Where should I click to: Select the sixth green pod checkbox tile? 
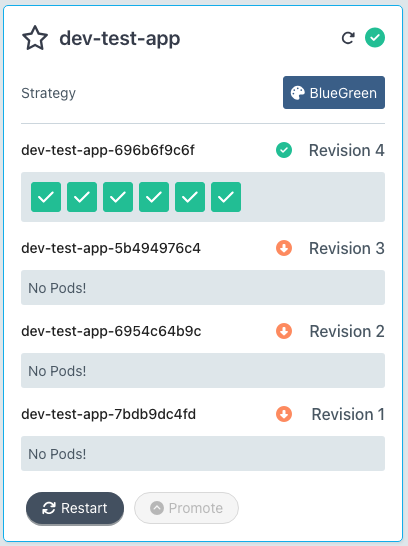pyautogui.click(x=226, y=197)
